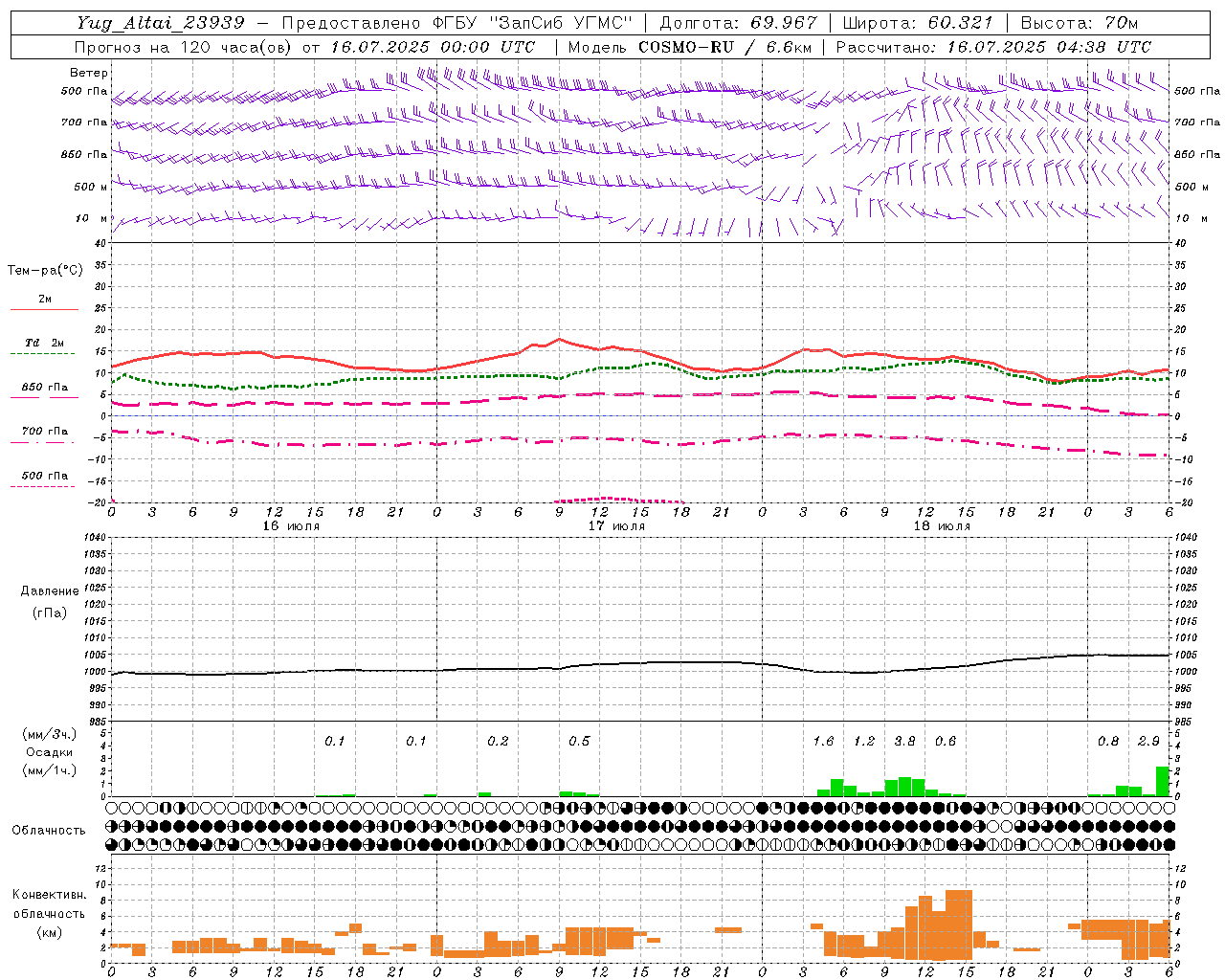The image size is (1225, 980).
Task: Select the Конвективн. облачность label
Action: tap(49, 904)
